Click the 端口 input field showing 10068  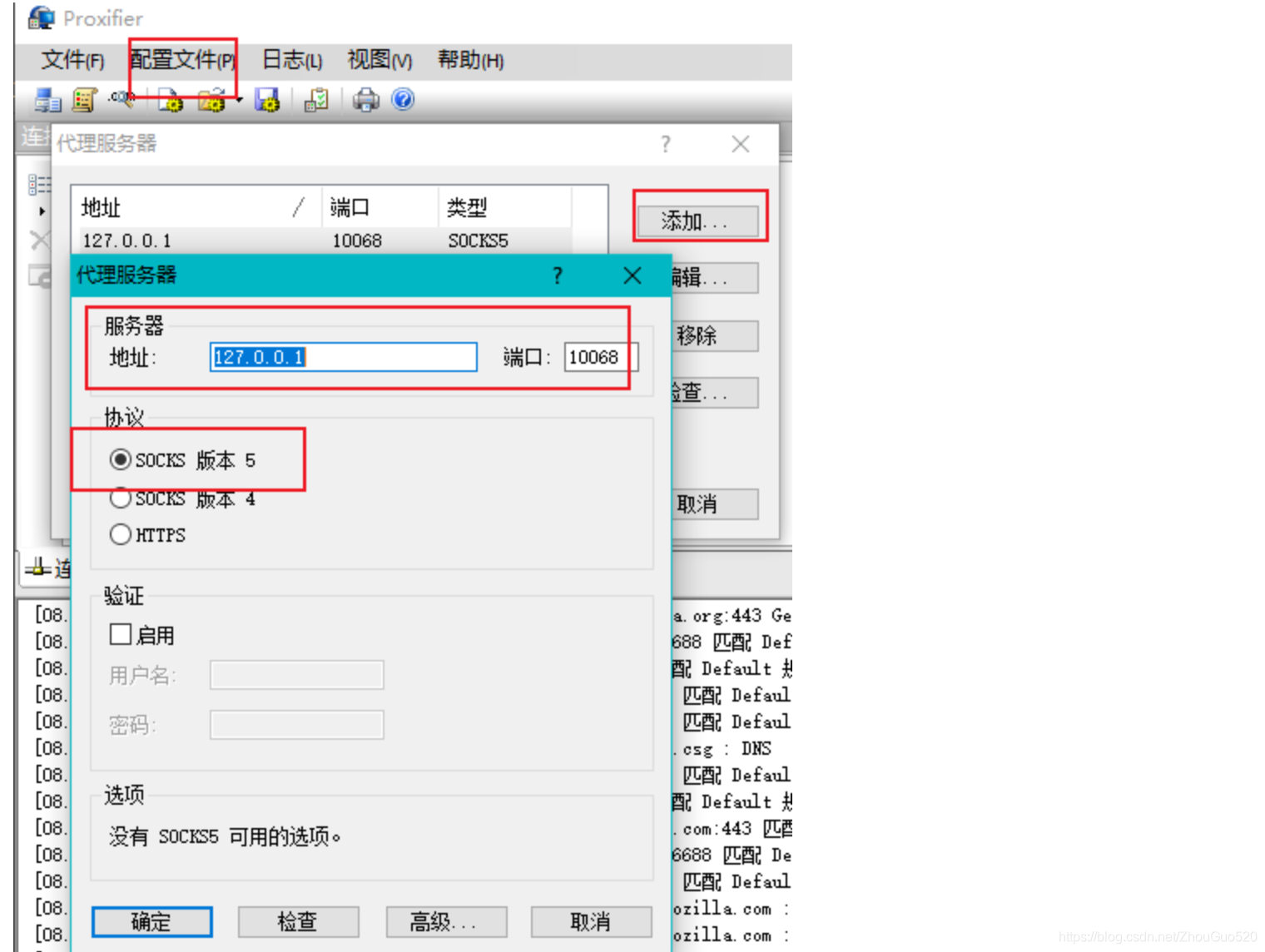coord(601,358)
